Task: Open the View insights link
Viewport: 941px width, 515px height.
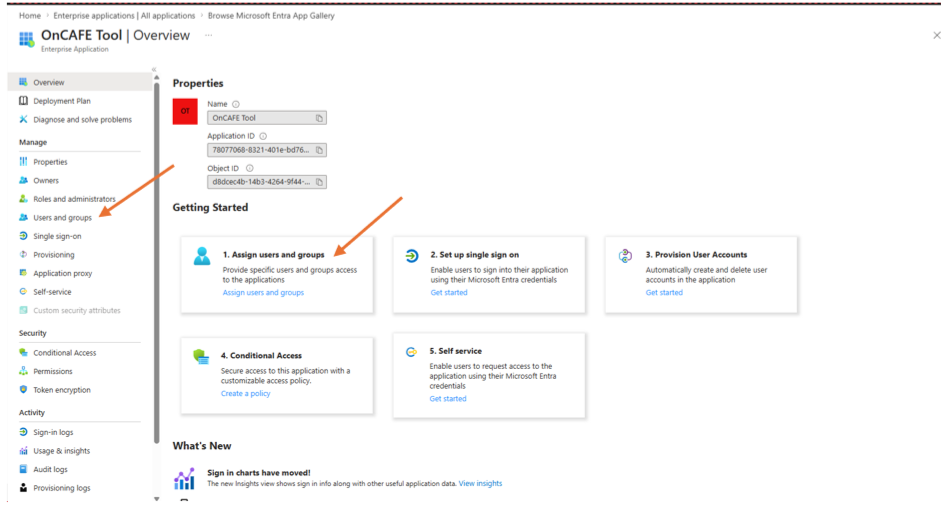Action: (x=480, y=484)
